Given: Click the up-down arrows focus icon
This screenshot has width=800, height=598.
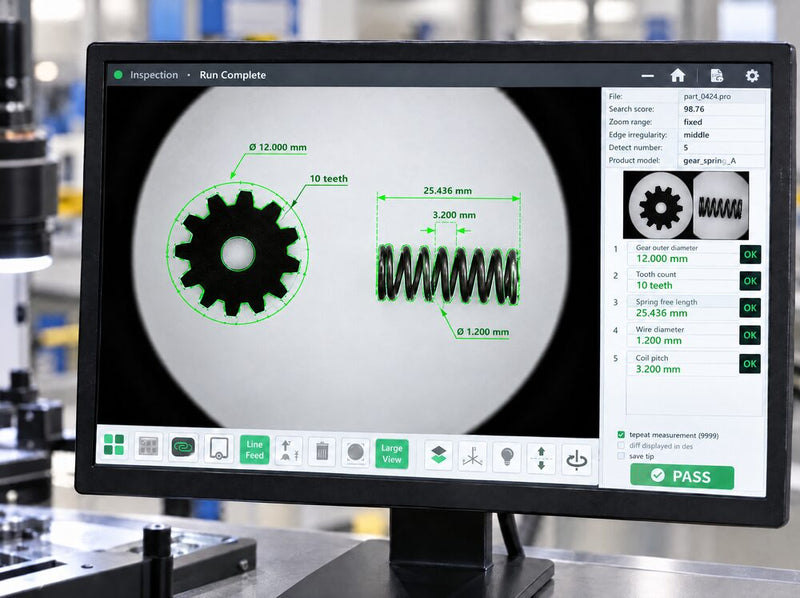Looking at the screenshot, I should [x=541, y=458].
